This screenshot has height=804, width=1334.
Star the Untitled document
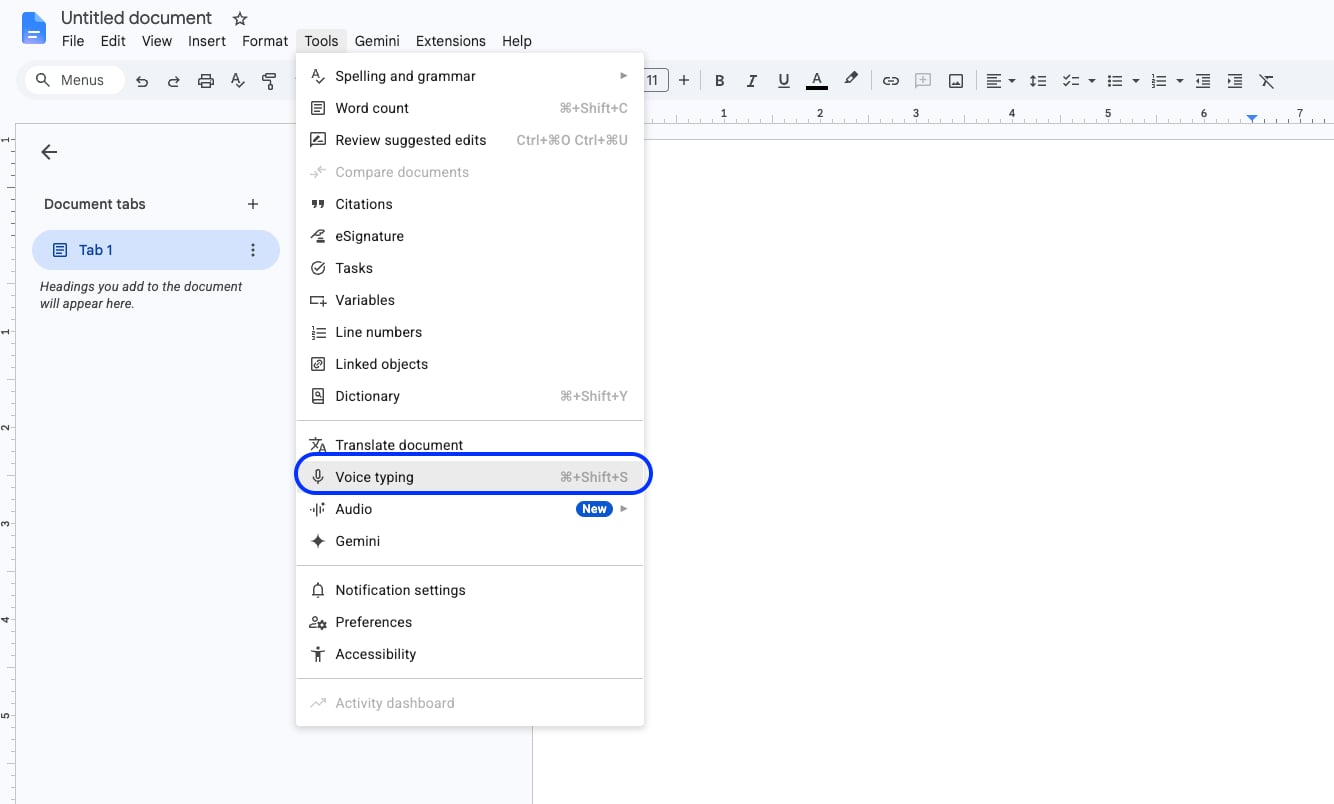(240, 19)
